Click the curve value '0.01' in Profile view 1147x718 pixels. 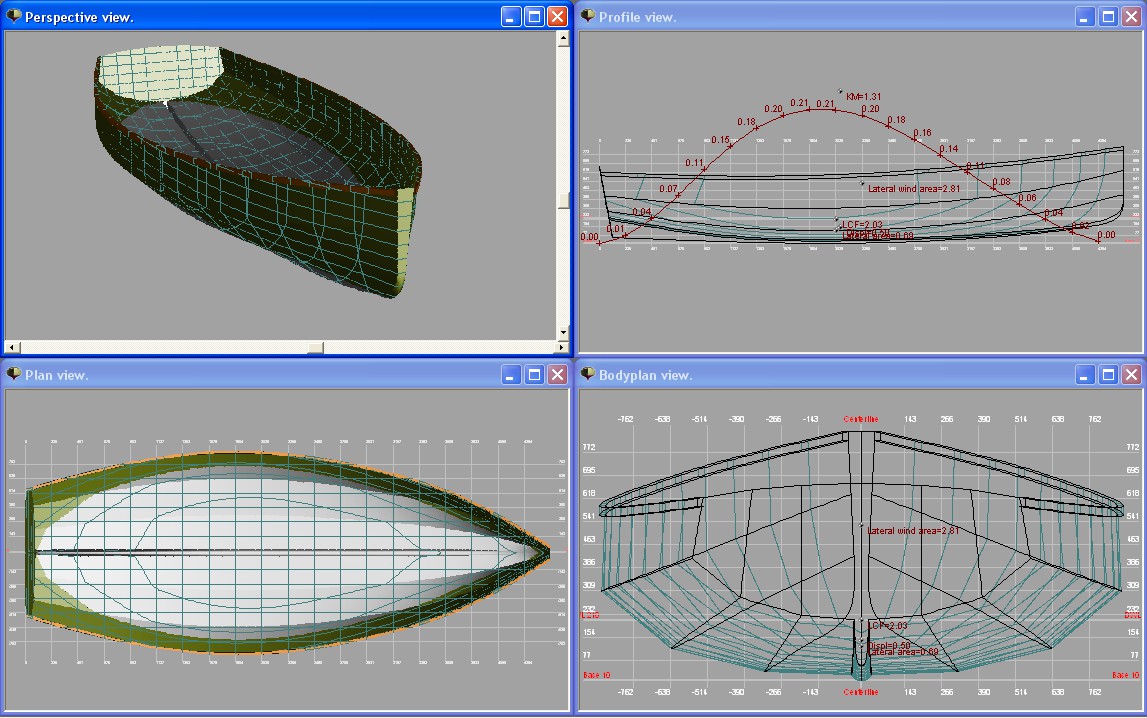pyautogui.click(x=615, y=229)
